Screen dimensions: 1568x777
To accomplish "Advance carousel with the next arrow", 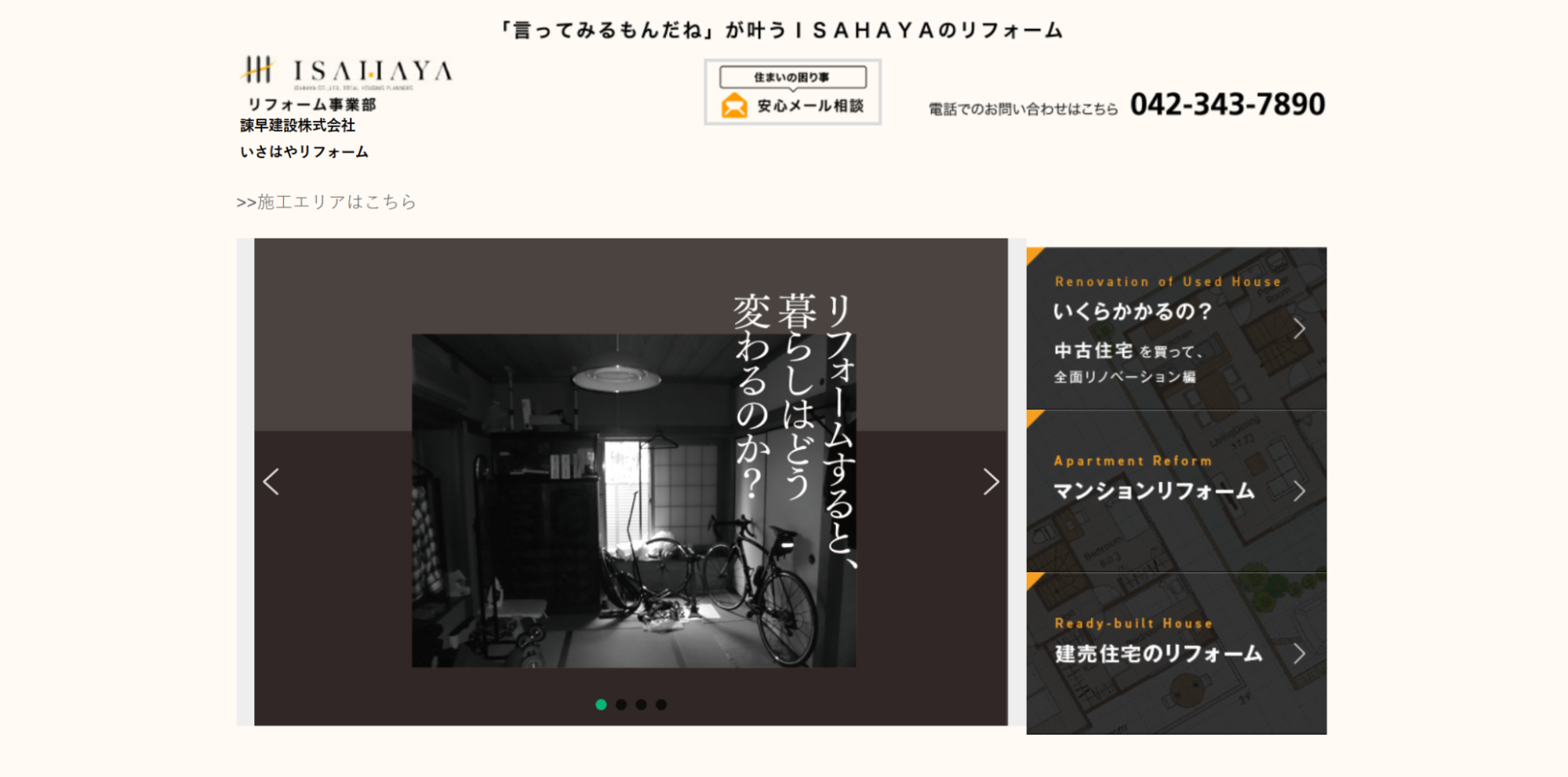I will (991, 482).
